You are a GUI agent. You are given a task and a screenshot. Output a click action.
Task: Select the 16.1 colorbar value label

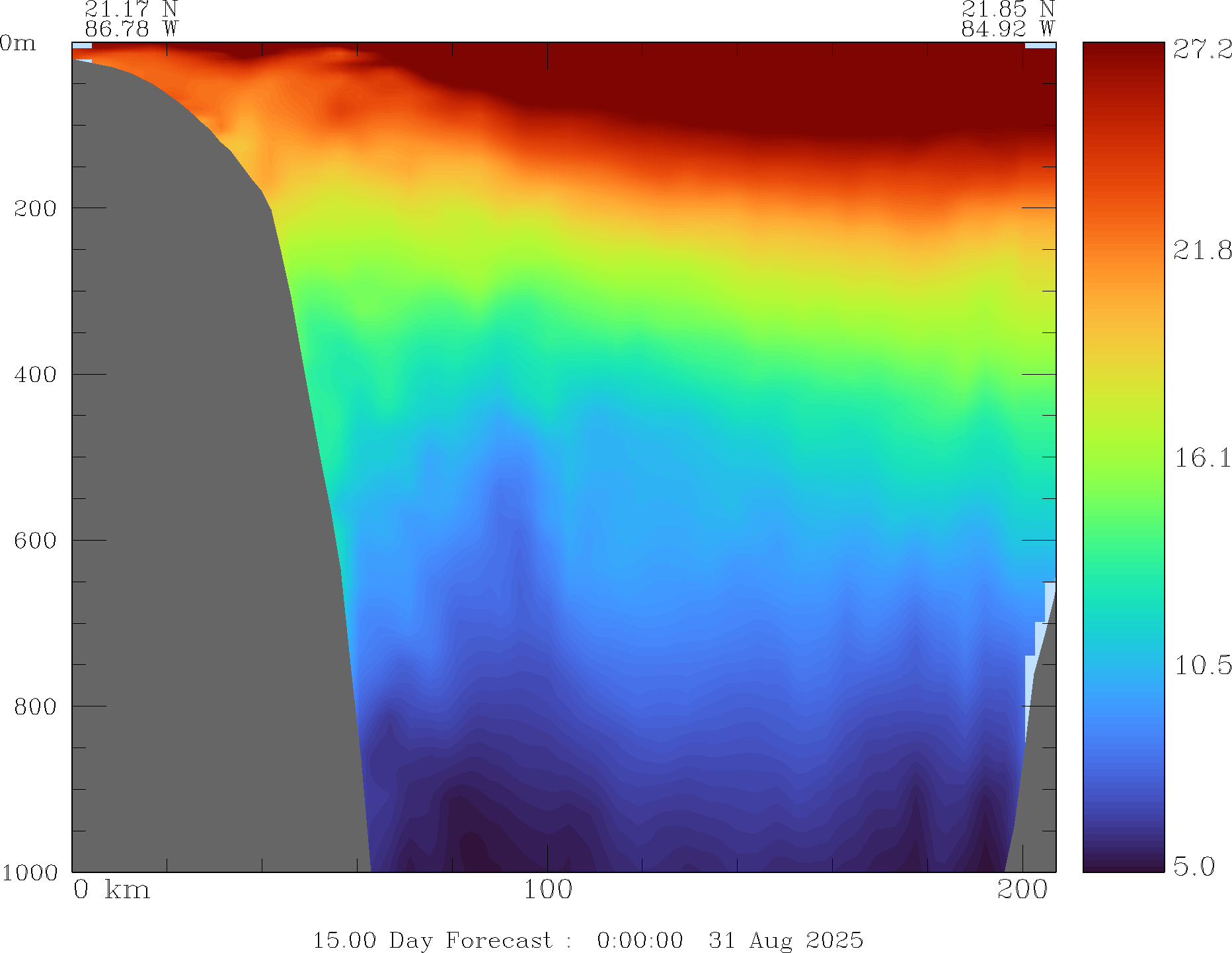[1202, 458]
